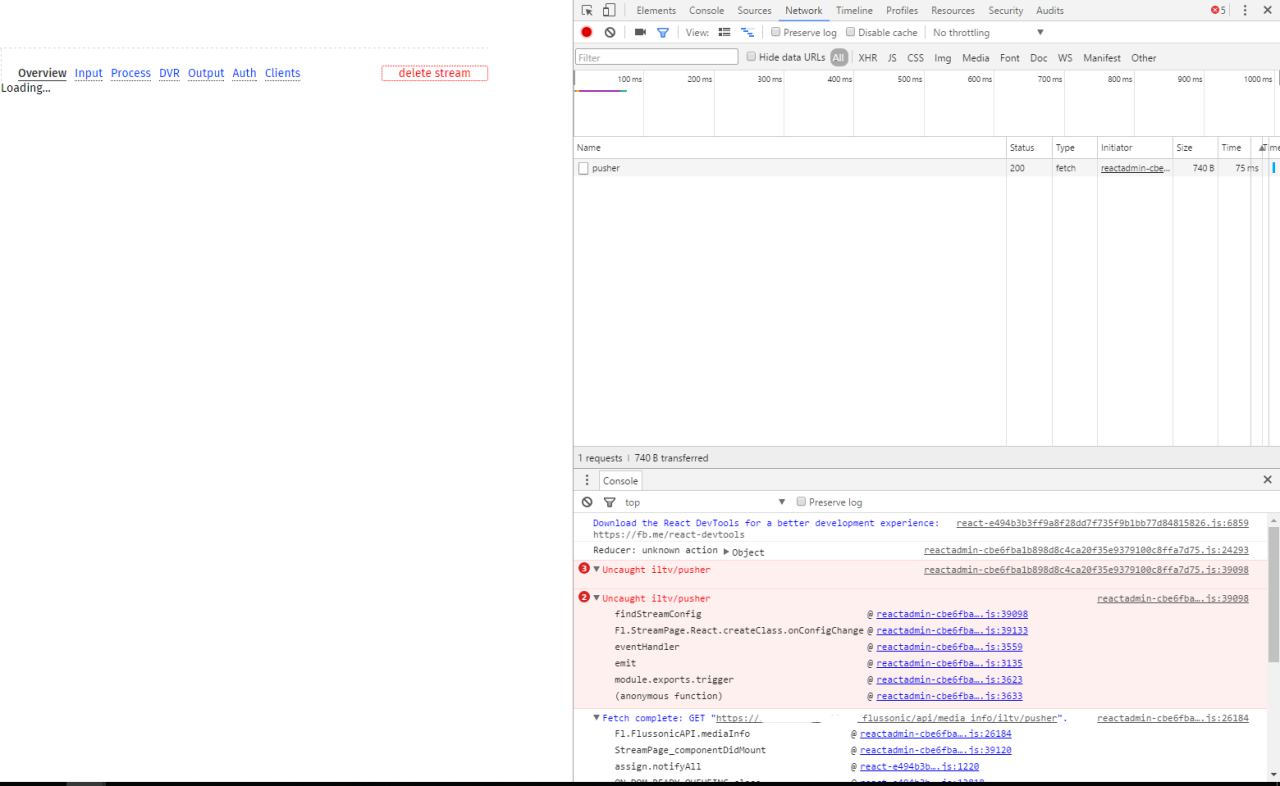Image resolution: width=1280 pixels, height=786 pixels.
Task: Click the pusher request file icon
Action: pyautogui.click(x=583, y=168)
